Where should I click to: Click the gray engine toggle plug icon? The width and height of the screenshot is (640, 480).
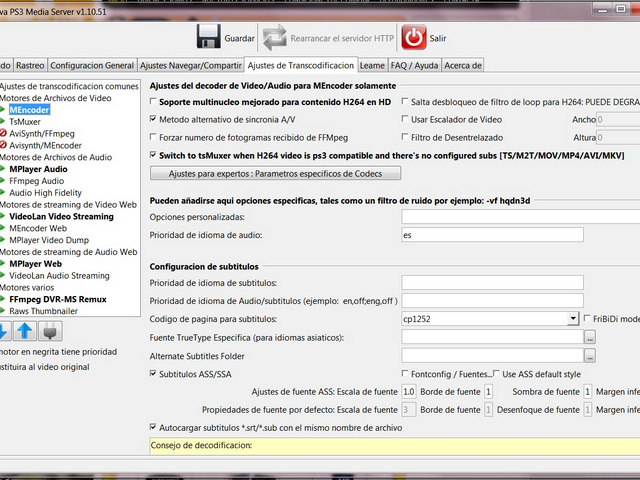(x=49, y=331)
